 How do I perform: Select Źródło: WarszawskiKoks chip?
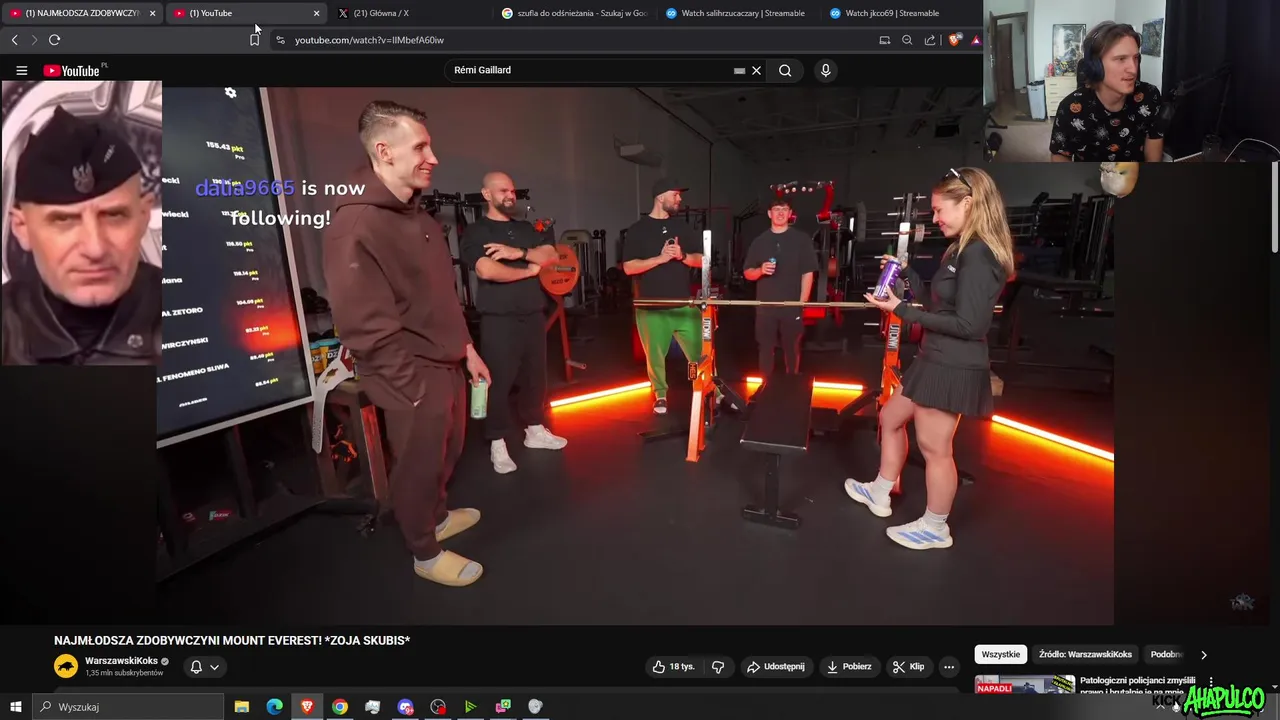tap(1085, 655)
